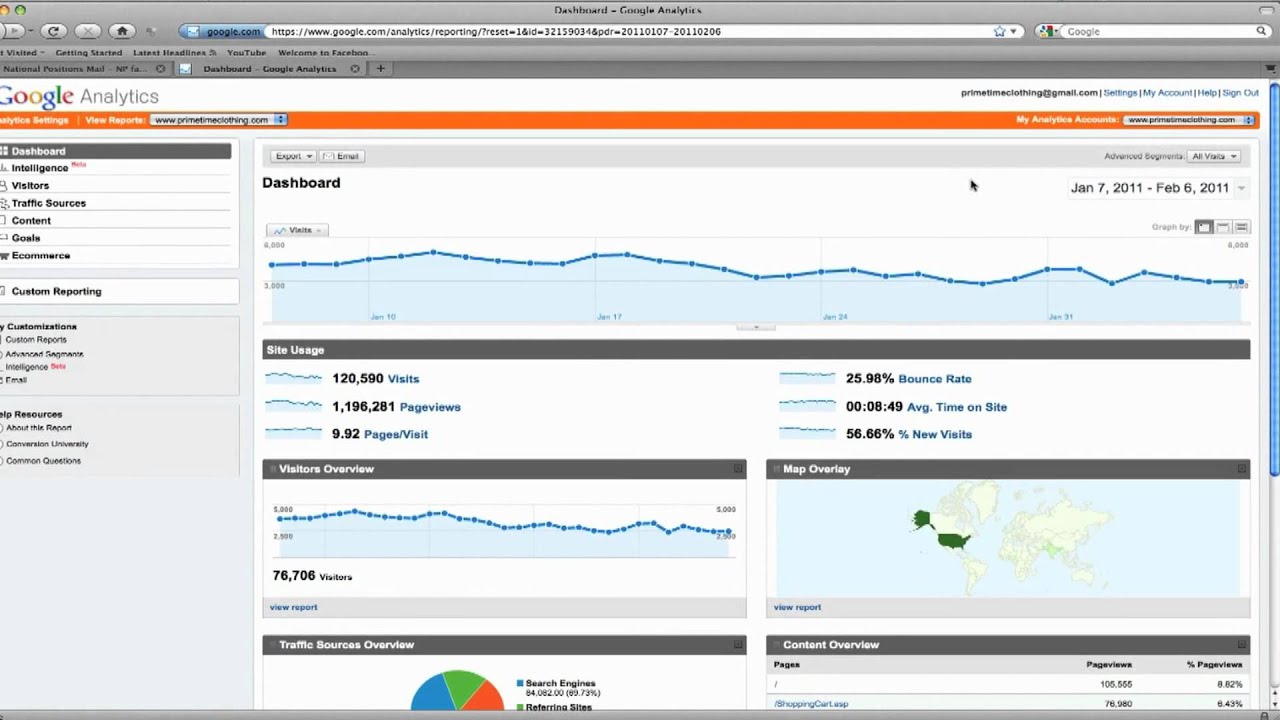Open the Dashboard section in sidebar
Viewport: 1280px width, 720px height.
[x=115, y=151]
